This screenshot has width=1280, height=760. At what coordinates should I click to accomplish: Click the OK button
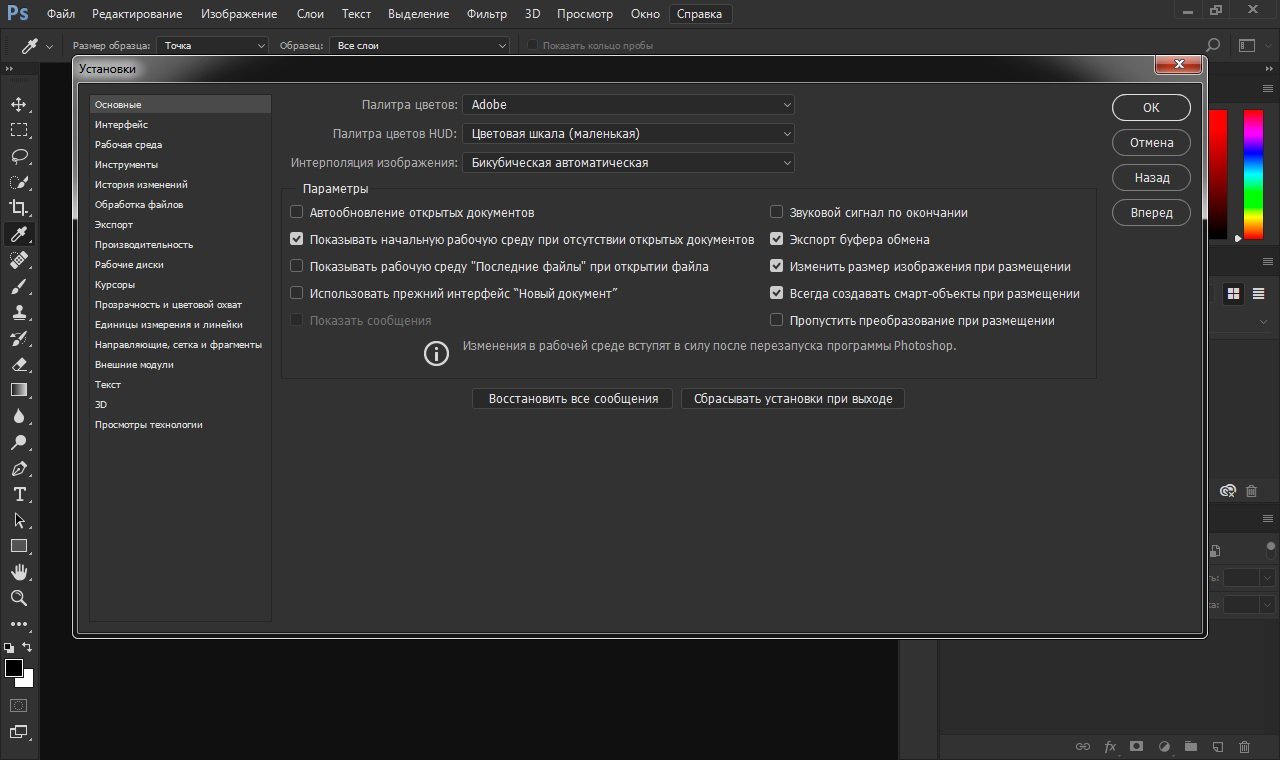(x=1151, y=107)
